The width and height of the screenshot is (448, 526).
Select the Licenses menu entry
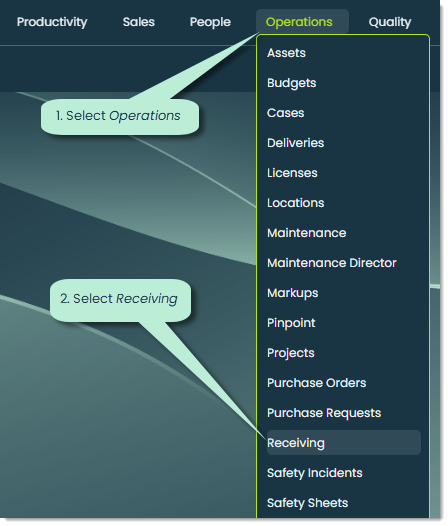point(292,173)
